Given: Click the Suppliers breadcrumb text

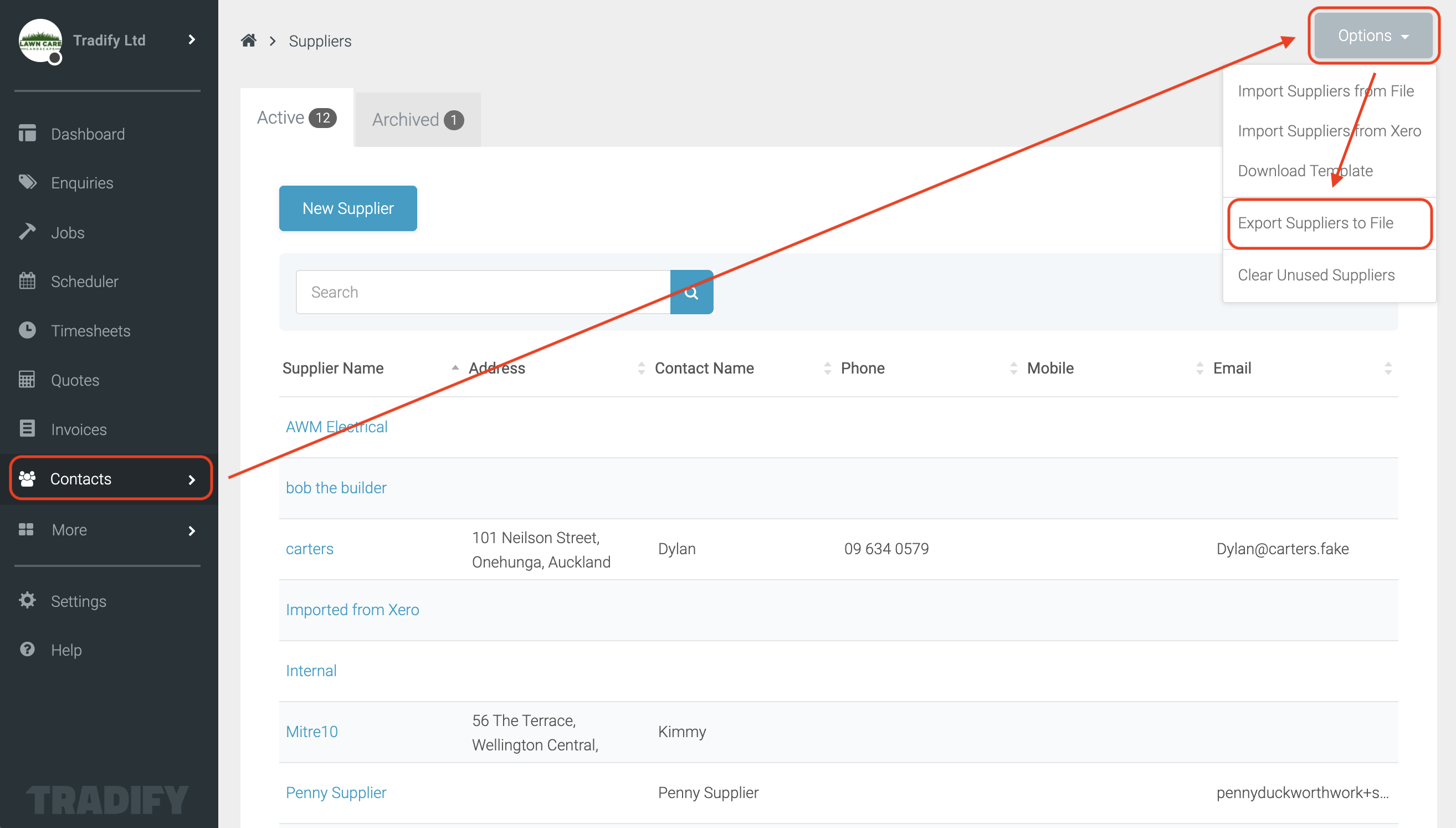Looking at the screenshot, I should (x=320, y=41).
